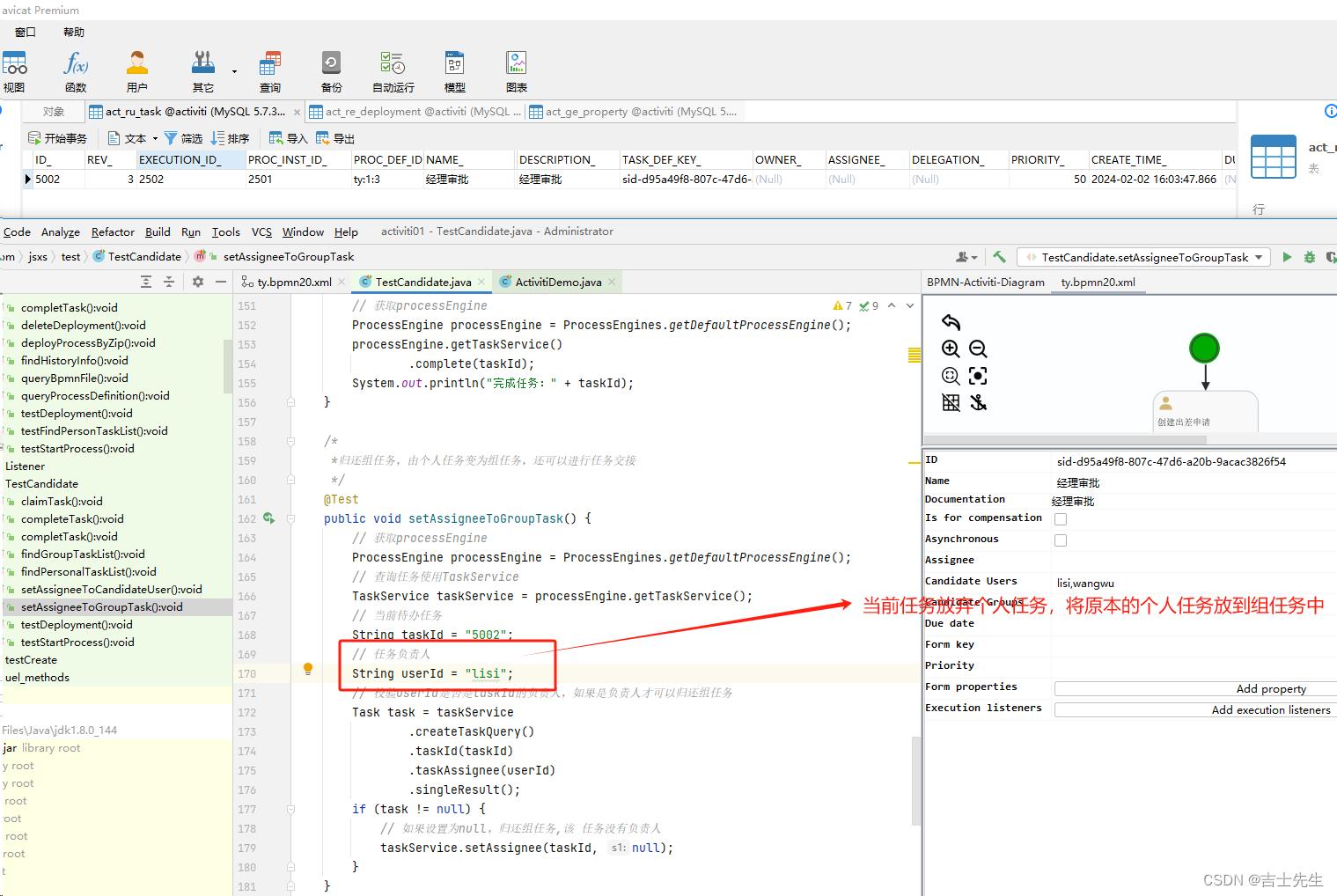Click the lightbulb hint at line 170

[x=308, y=669]
